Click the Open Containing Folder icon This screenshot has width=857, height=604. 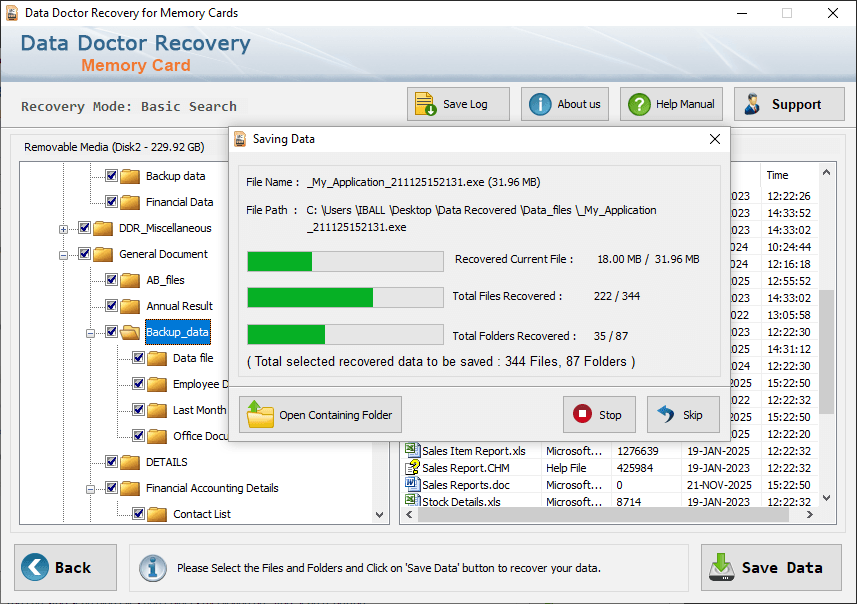coord(260,415)
